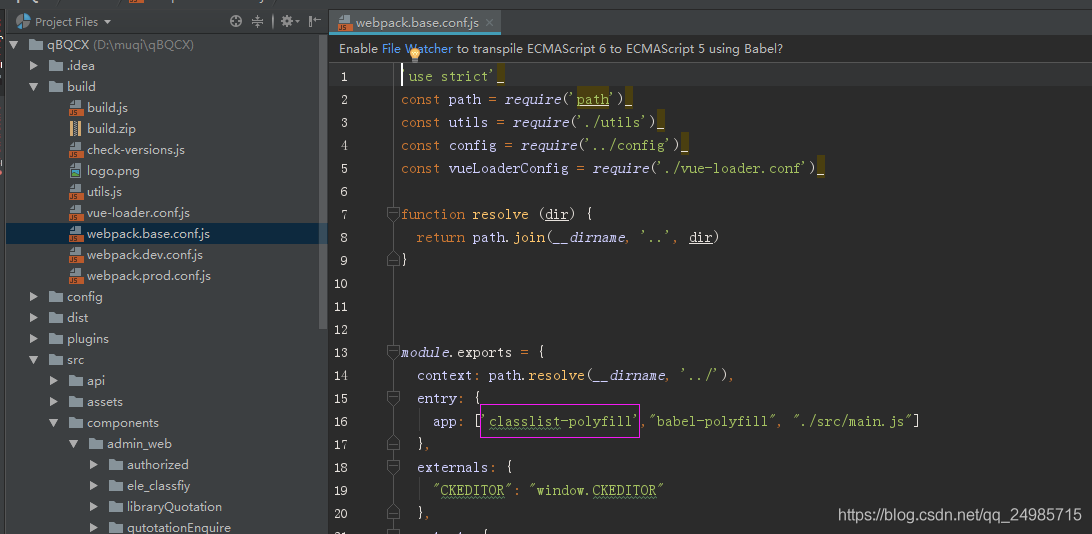Click the Collapse All icon in Project panel

[258, 21]
